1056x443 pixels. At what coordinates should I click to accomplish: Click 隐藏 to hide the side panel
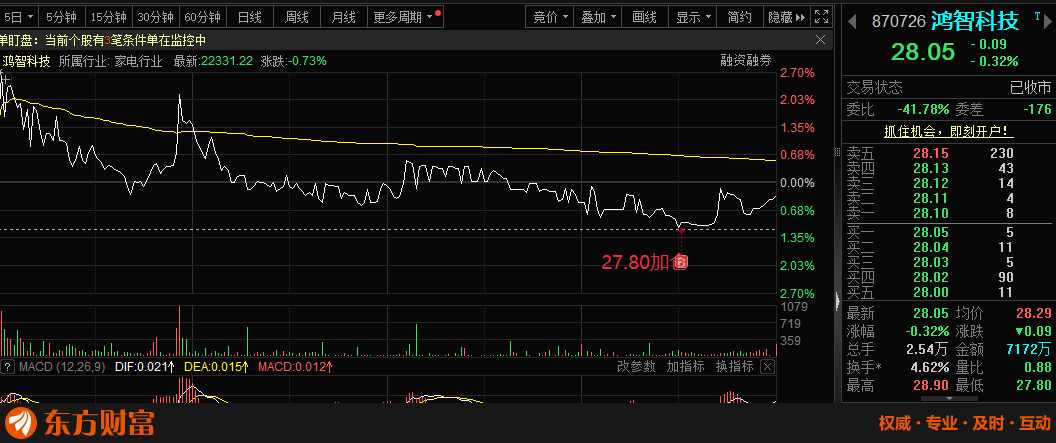(787, 18)
